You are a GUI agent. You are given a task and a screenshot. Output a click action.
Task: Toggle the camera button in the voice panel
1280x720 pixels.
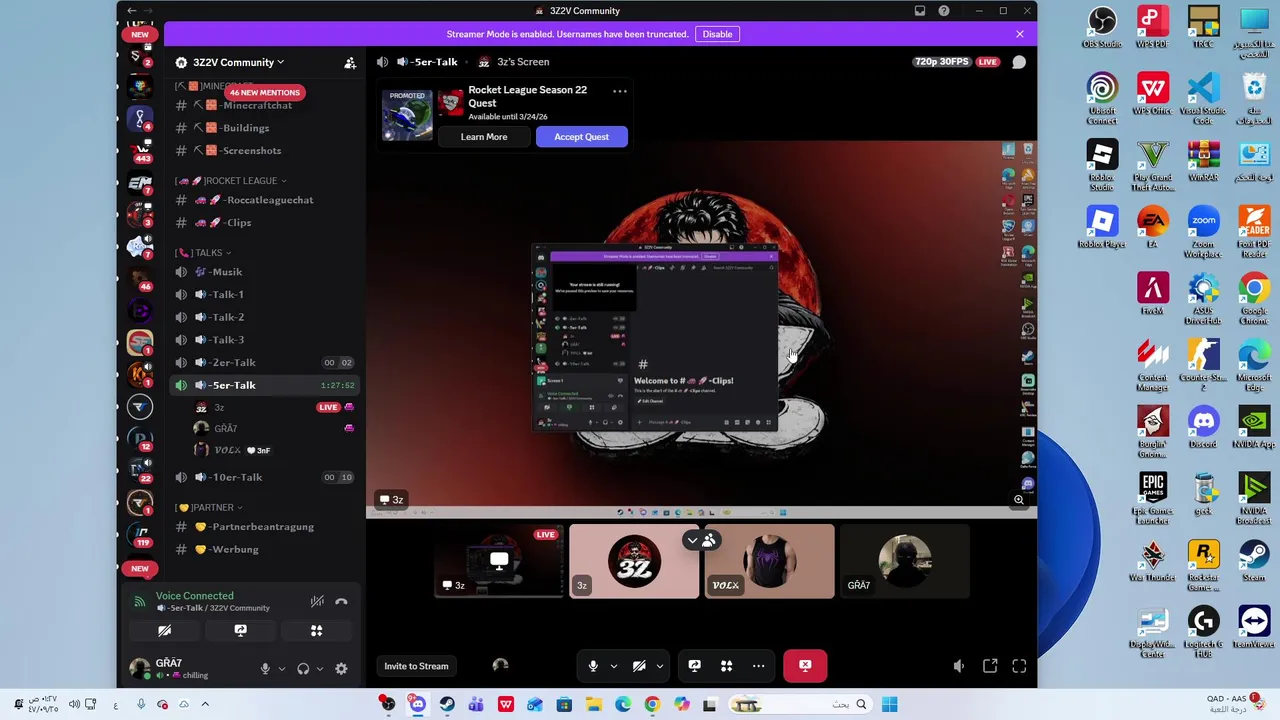click(165, 631)
